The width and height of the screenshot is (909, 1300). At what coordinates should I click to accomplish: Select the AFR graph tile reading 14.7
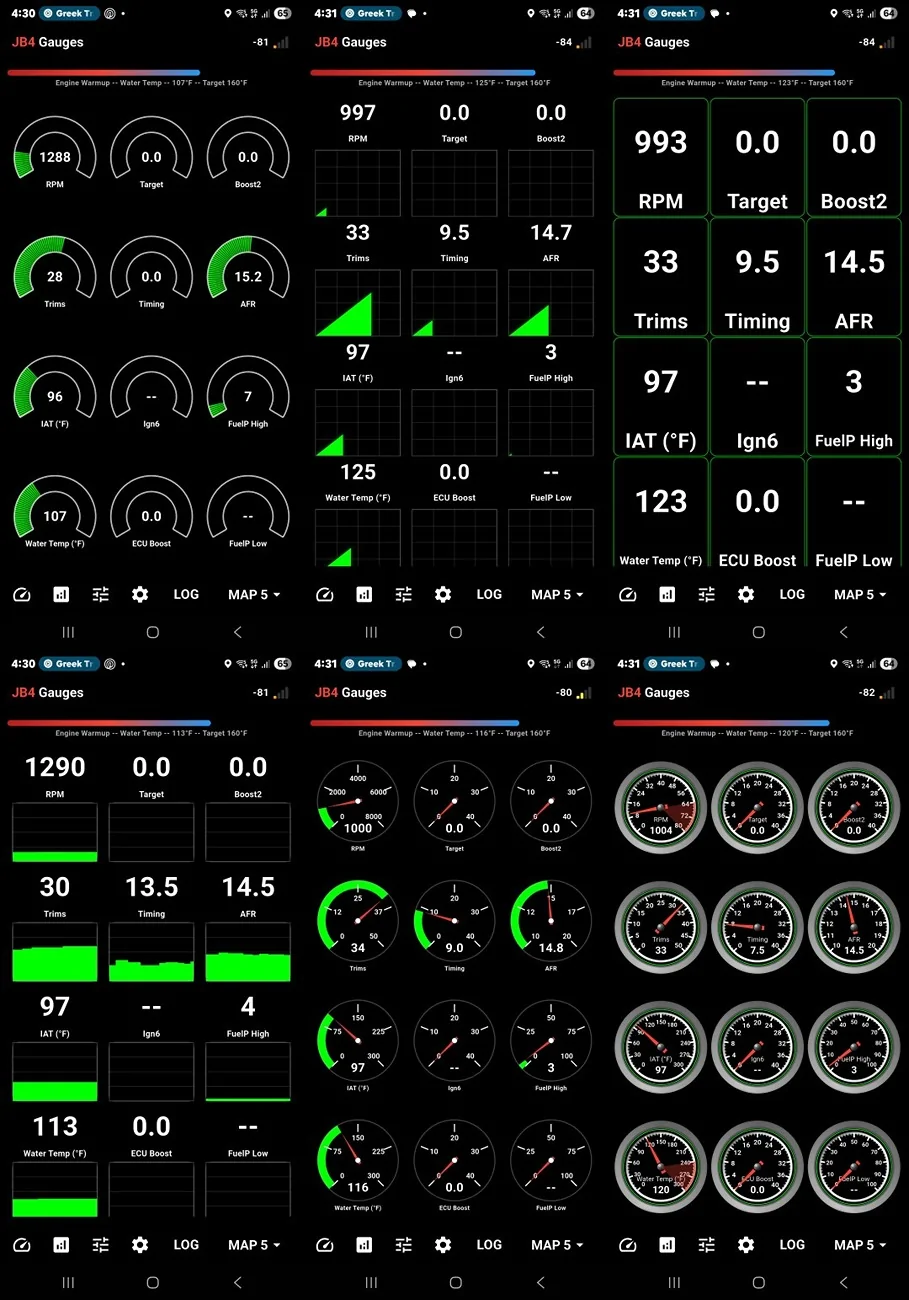[551, 280]
